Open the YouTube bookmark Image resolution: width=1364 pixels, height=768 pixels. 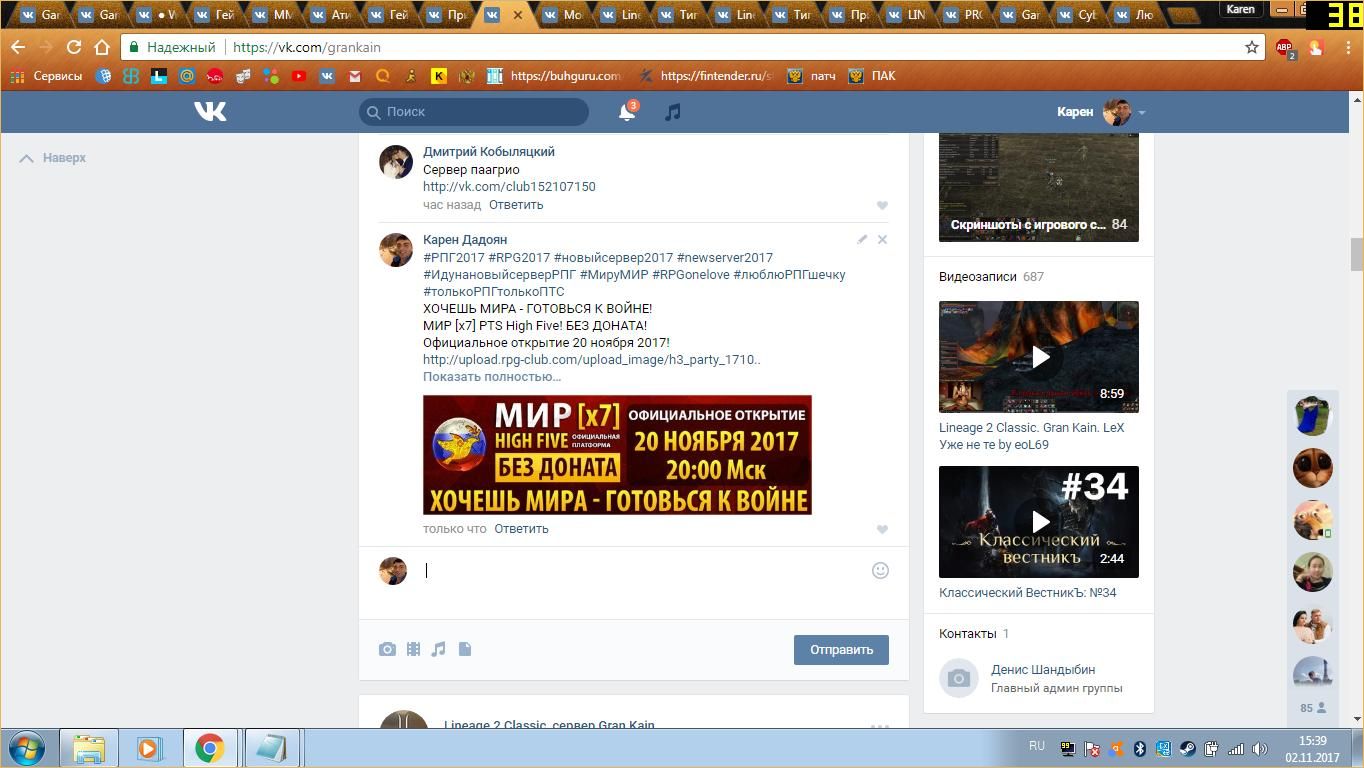click(x=298, y=76)
